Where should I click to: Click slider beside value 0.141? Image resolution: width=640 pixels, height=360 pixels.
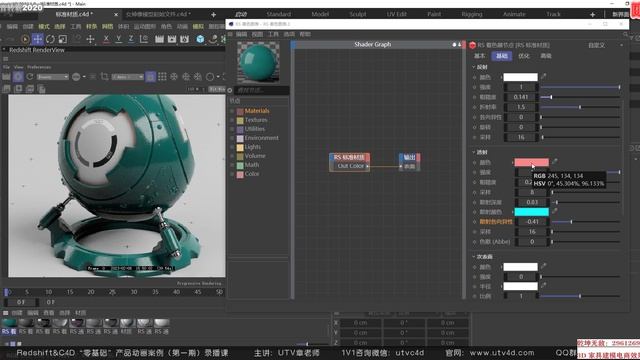tap(580, 97)
